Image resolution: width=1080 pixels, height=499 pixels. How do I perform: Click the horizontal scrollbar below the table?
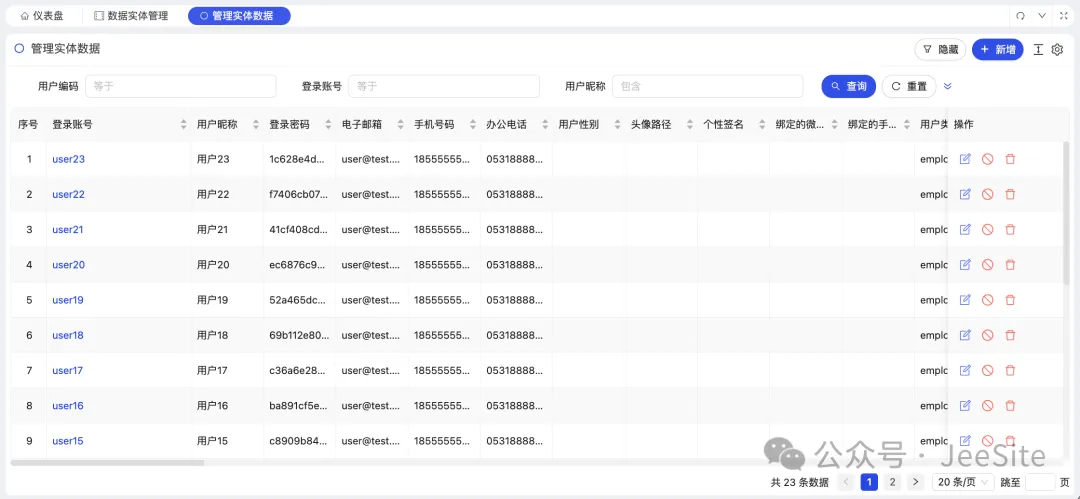coord(107,463)
